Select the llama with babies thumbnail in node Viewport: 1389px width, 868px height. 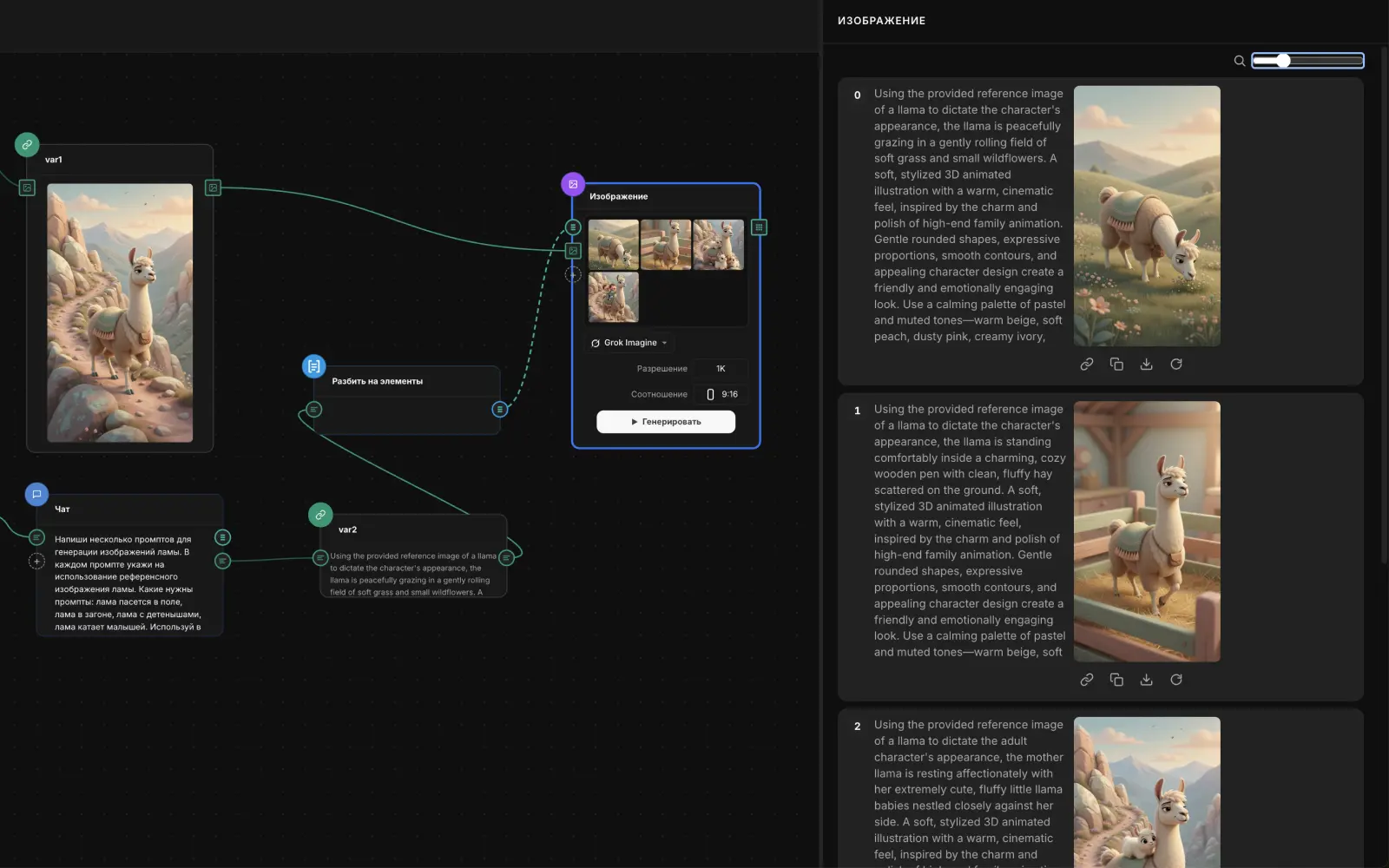click(718, 245)
